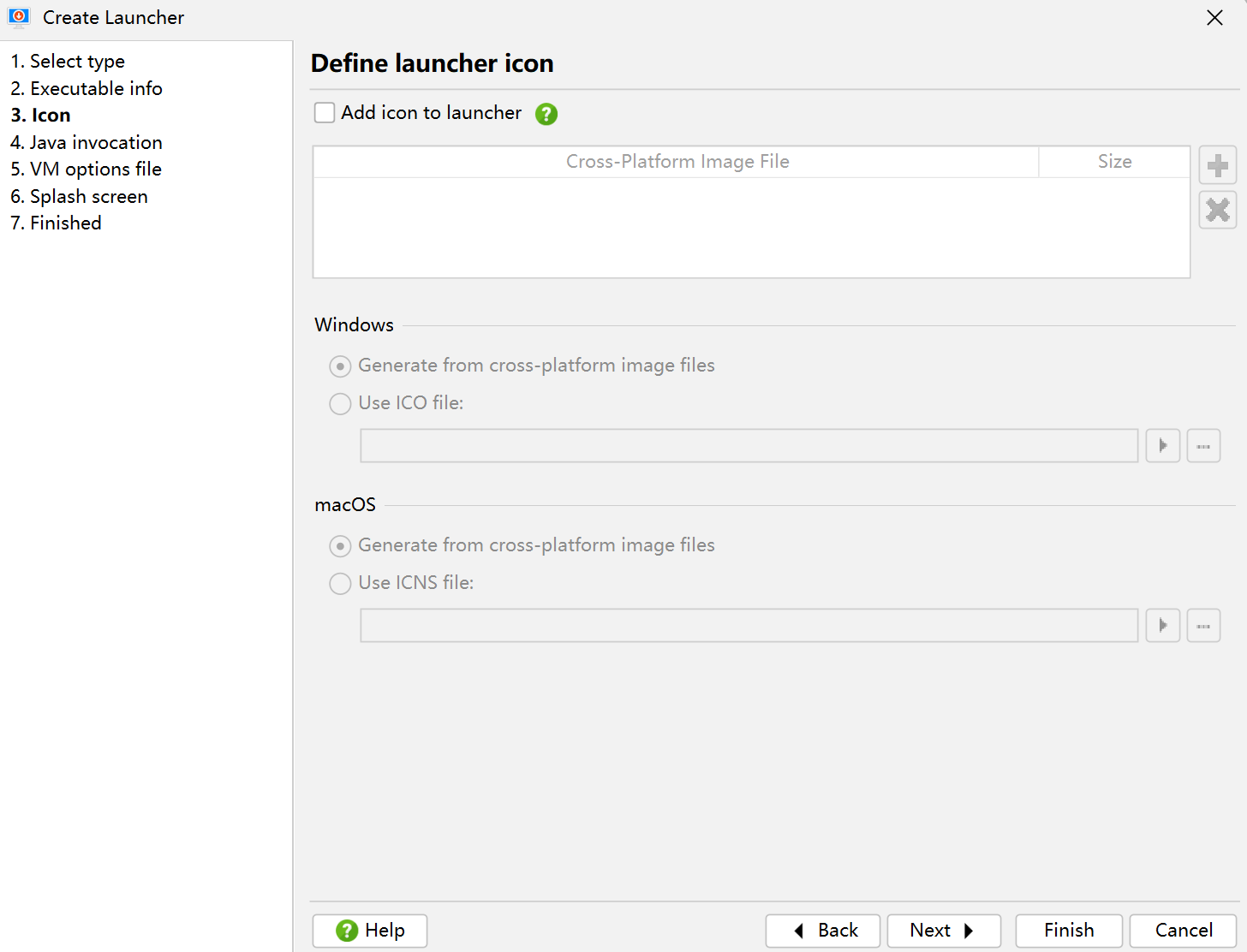
Task: Click the Size column header
Action: point(1114,162)
